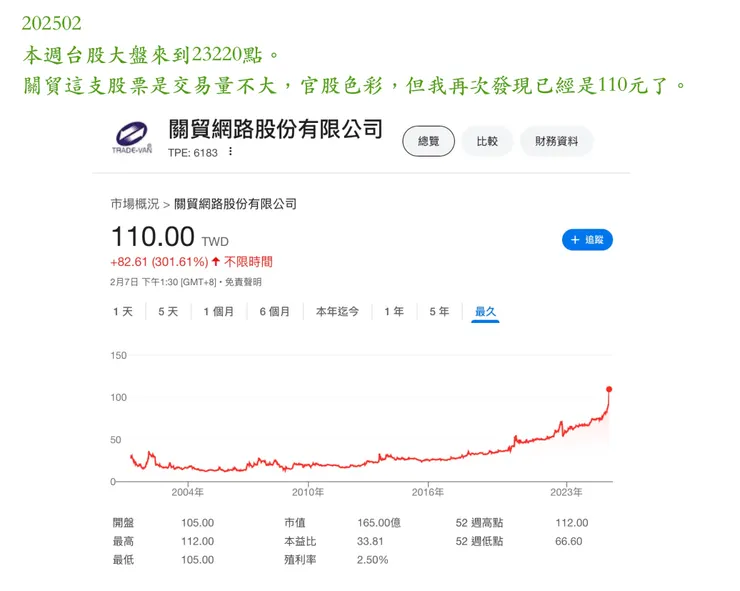Click the 開盤 105.00 value

(198, 523)
